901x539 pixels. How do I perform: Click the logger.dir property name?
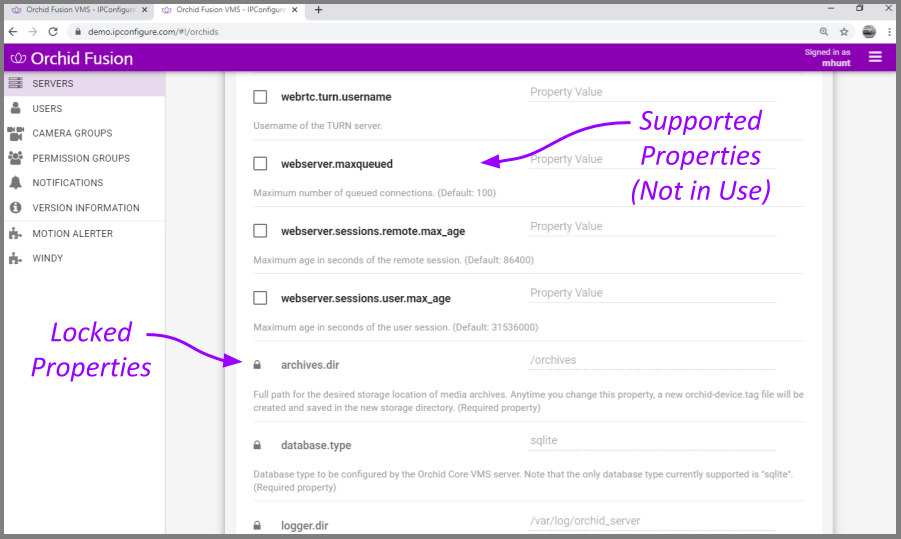click(305, 526)
